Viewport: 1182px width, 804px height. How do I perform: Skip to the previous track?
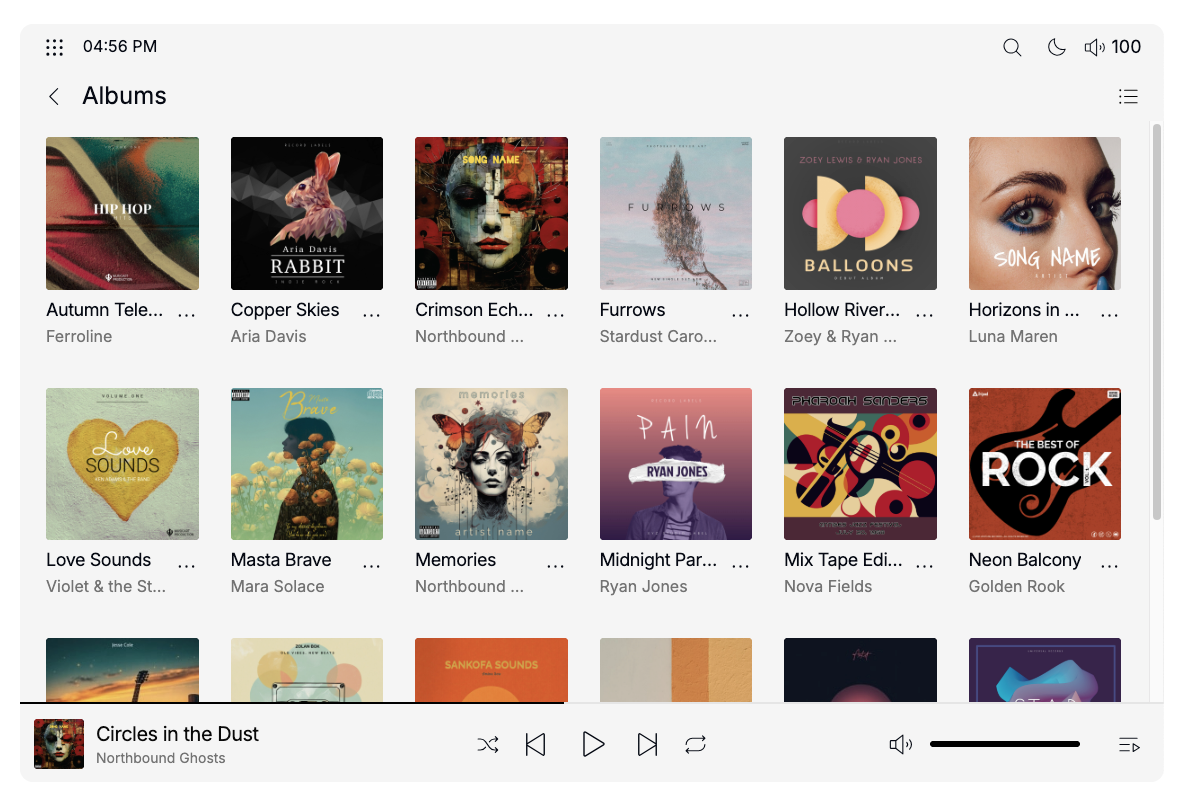point(536,744)
